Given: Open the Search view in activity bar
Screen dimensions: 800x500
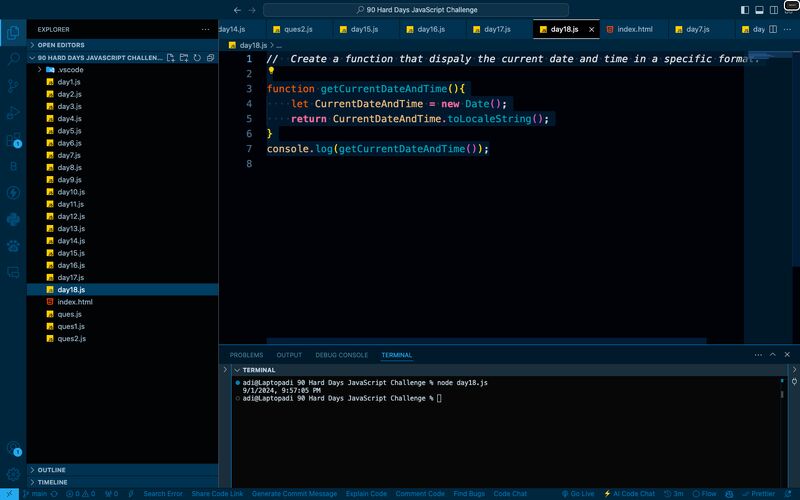Looking at the screenshot, I should pyautogui.click(x=13, y=59).
